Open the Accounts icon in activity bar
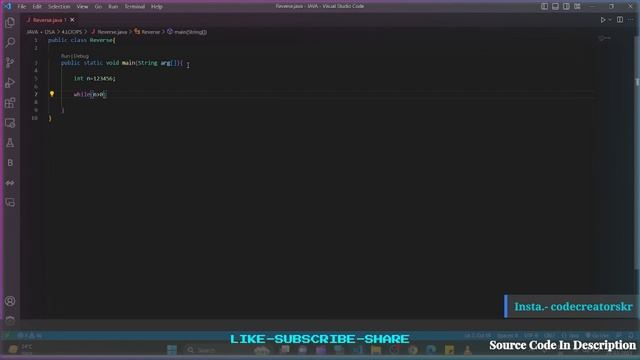This screenshot has width=640, height=360. click(x=10, y=301)
